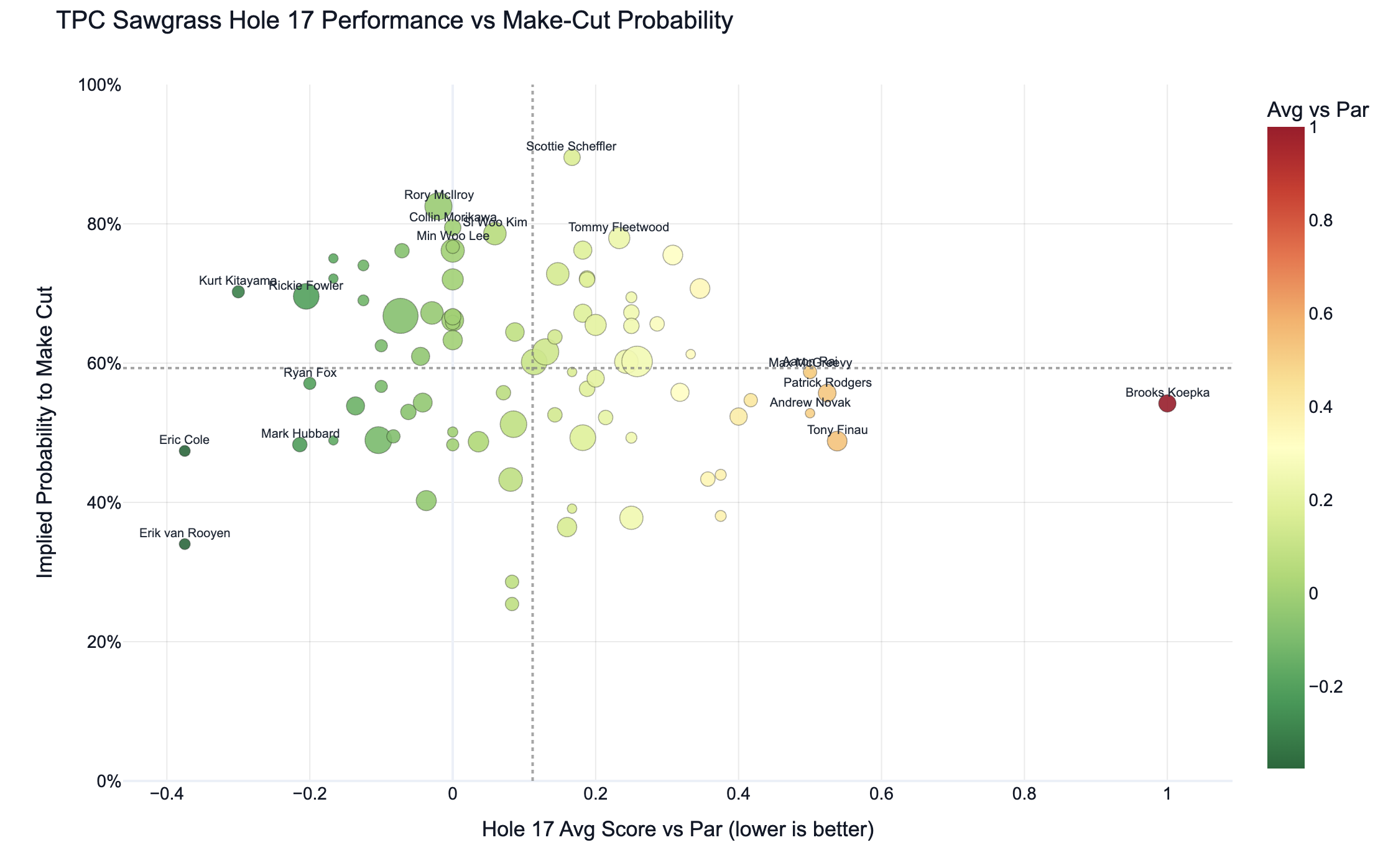Click the y-axis title label
Viewport: 1388px width, 868px height.
click(x=45, y=432)
